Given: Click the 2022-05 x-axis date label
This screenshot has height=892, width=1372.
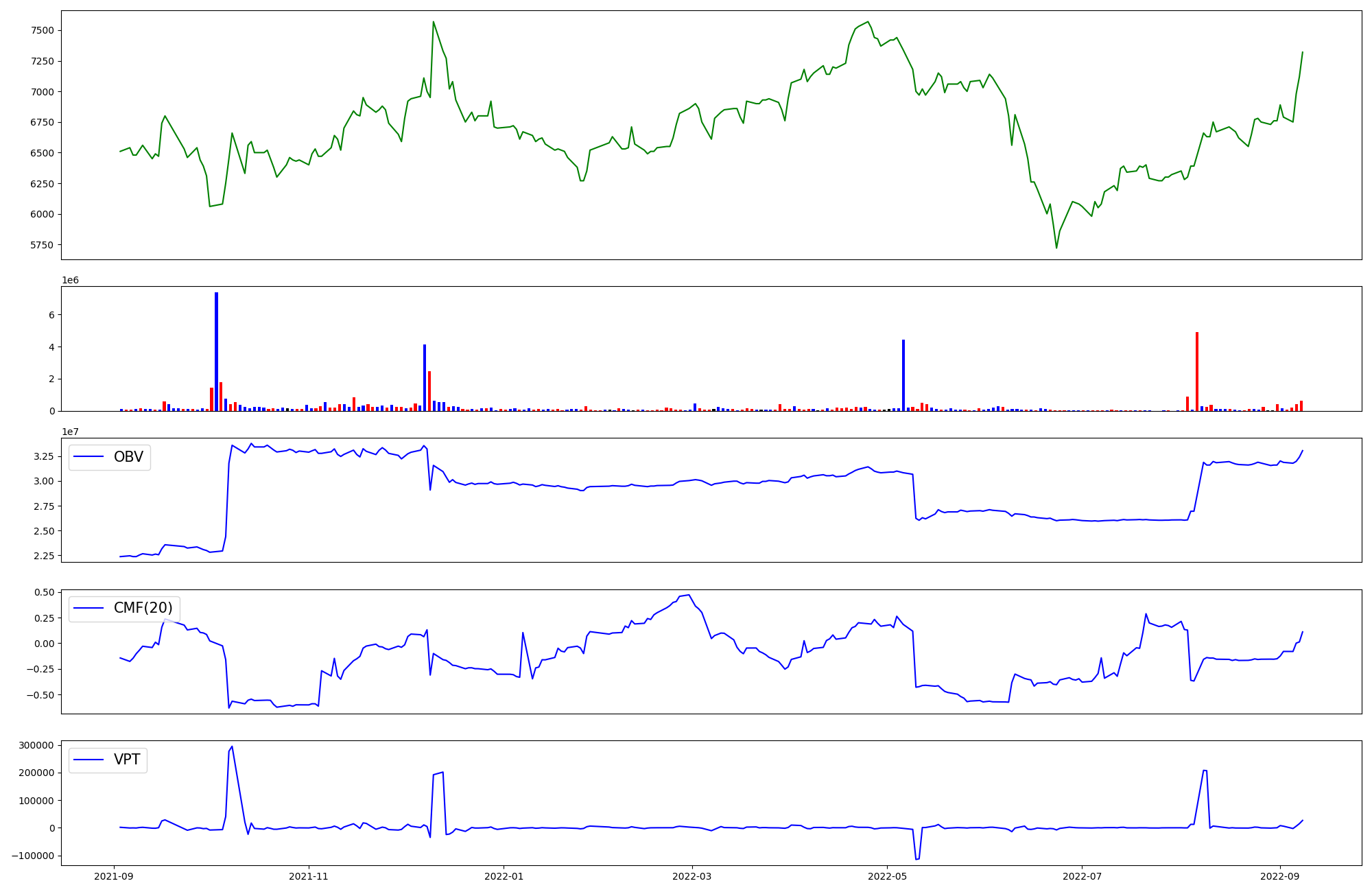Looking at the screenshot, I should [x=887, y=876].
